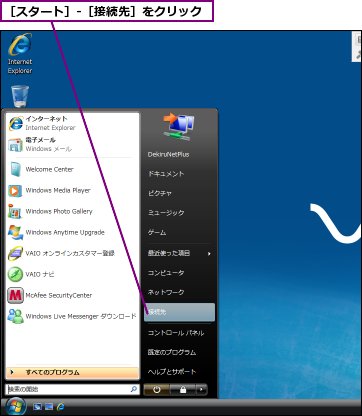Open Windows Live Messenger download

(72, 316)
